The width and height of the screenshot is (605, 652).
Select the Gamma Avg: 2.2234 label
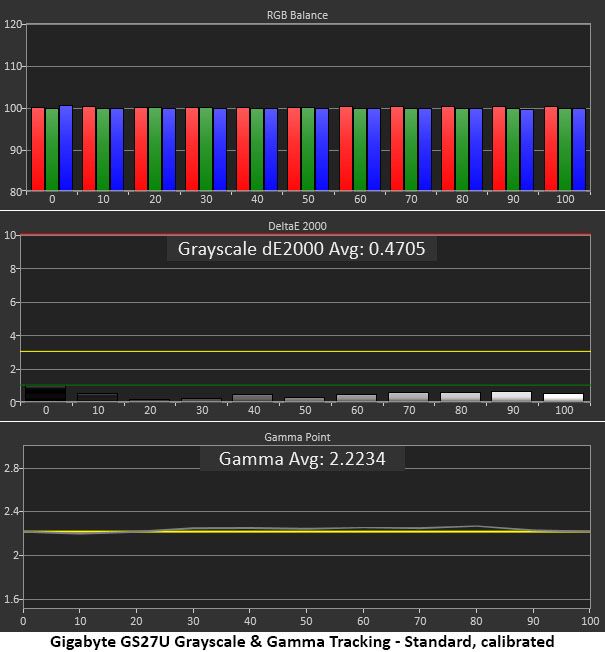coord(302,459)
